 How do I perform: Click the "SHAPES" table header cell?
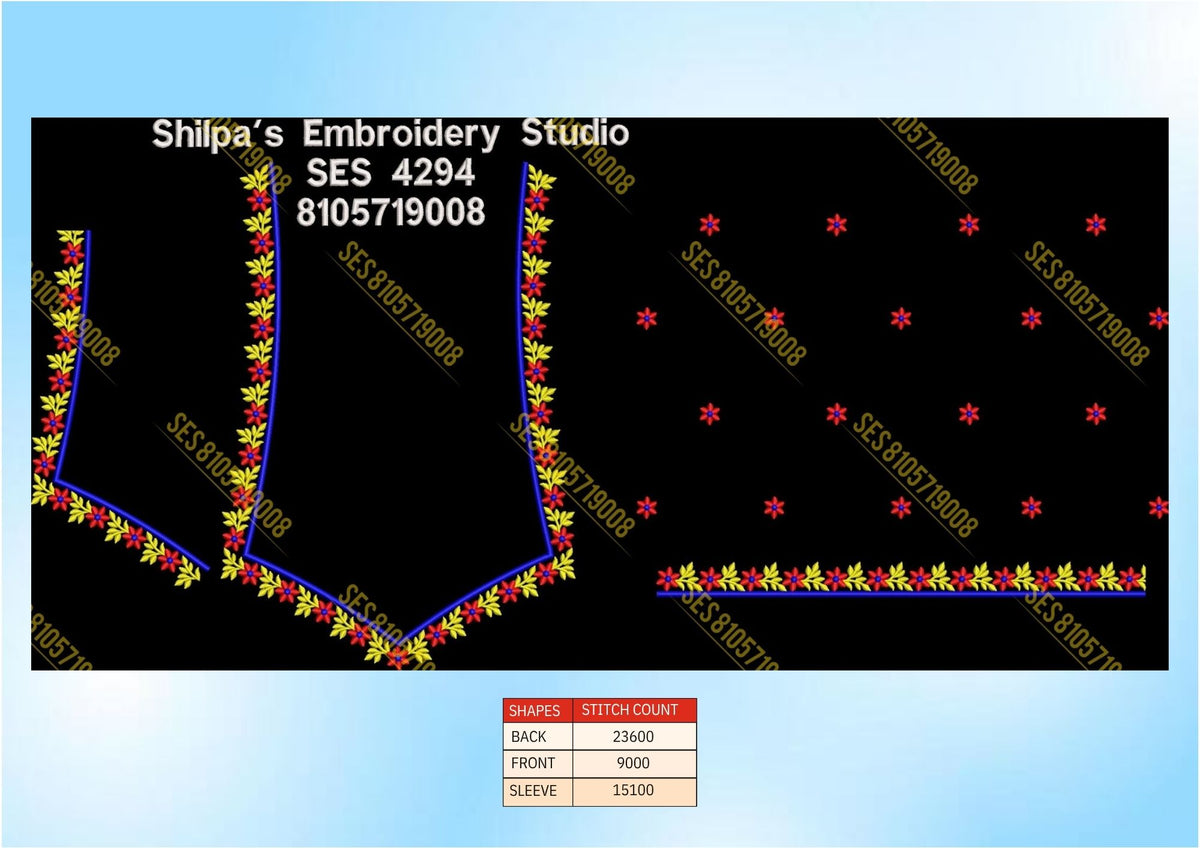coord(538,710)
